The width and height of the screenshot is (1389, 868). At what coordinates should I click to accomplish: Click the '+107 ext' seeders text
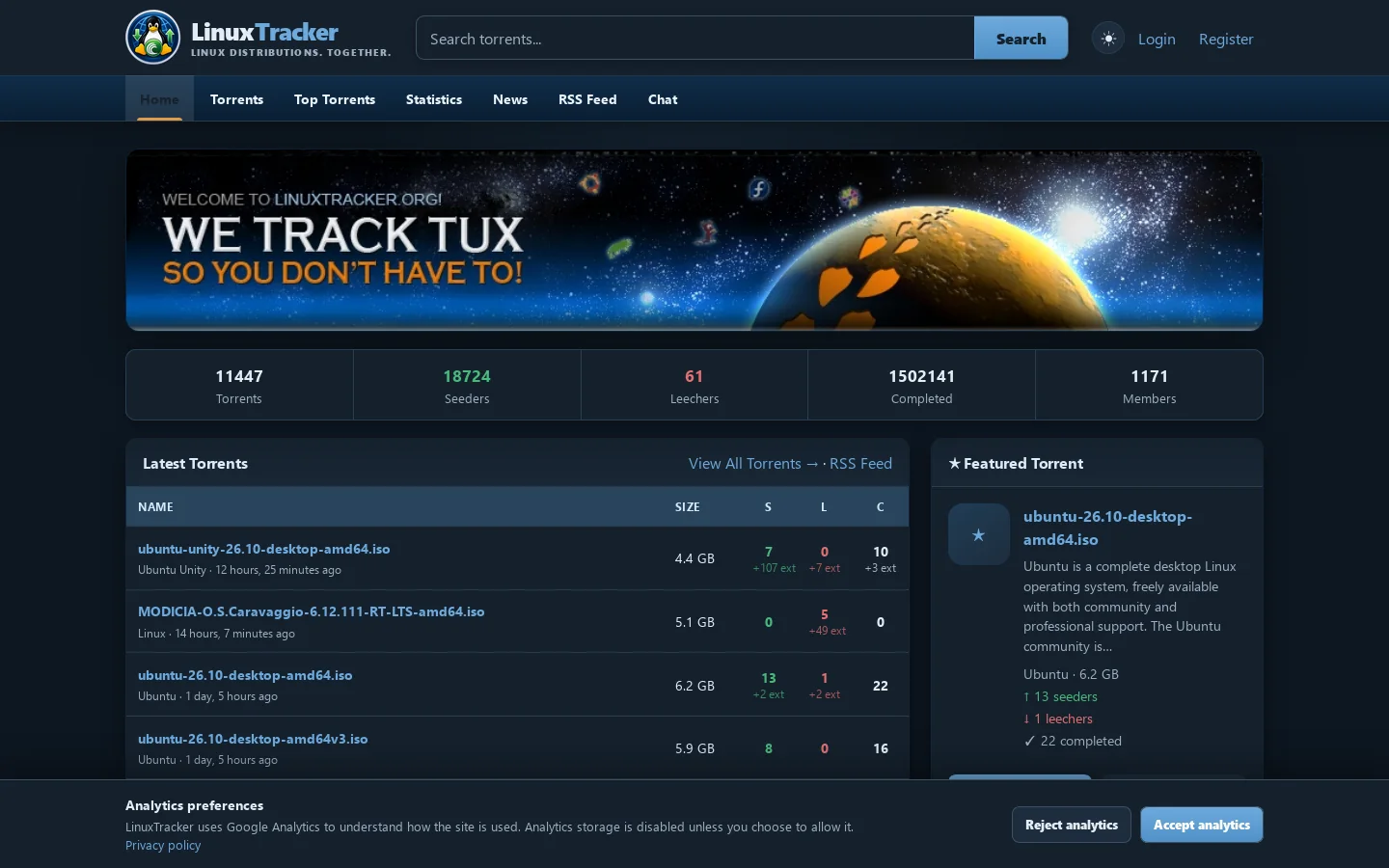coord(775,568)
